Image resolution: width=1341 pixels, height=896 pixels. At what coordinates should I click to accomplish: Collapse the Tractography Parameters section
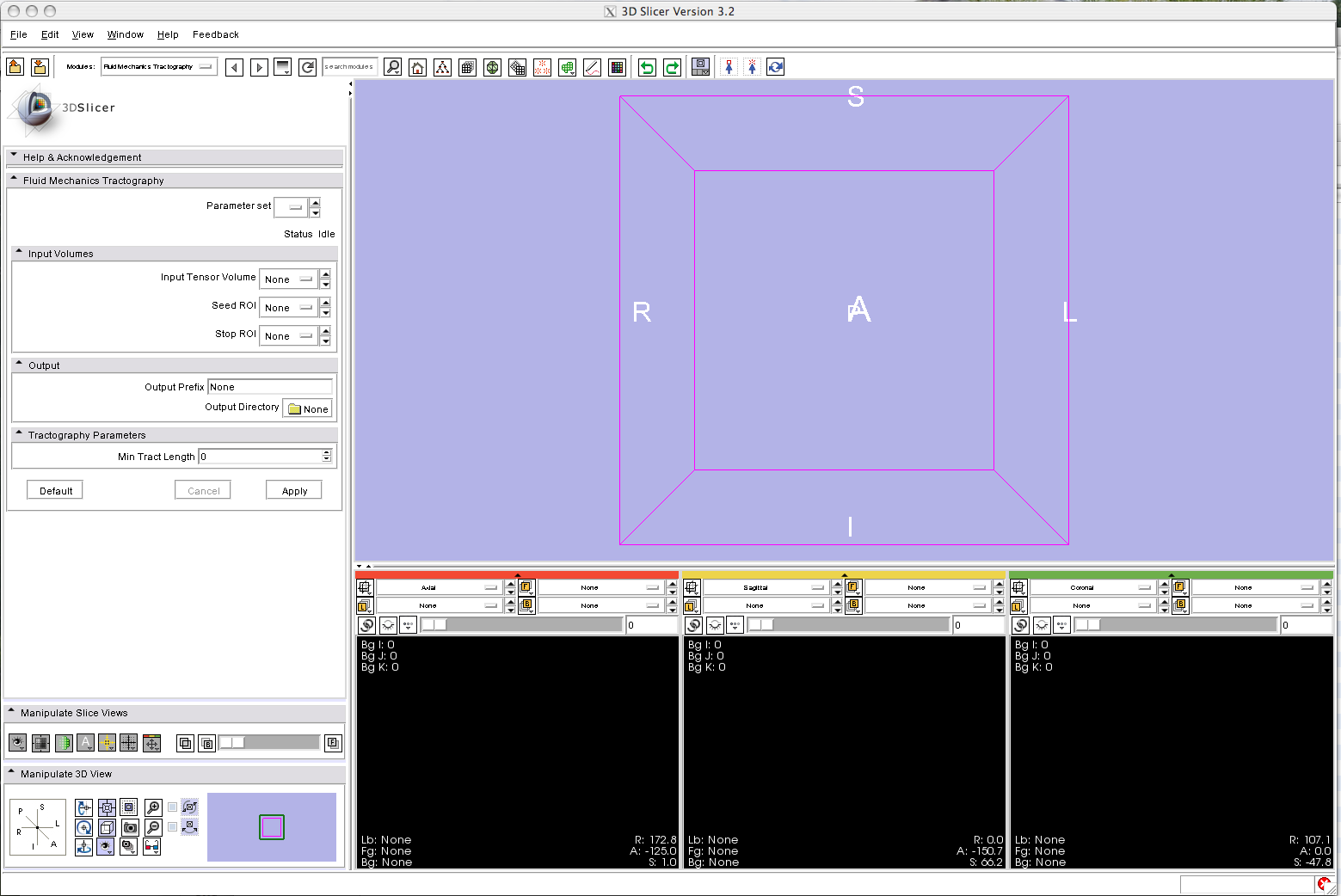pos(19,434)
